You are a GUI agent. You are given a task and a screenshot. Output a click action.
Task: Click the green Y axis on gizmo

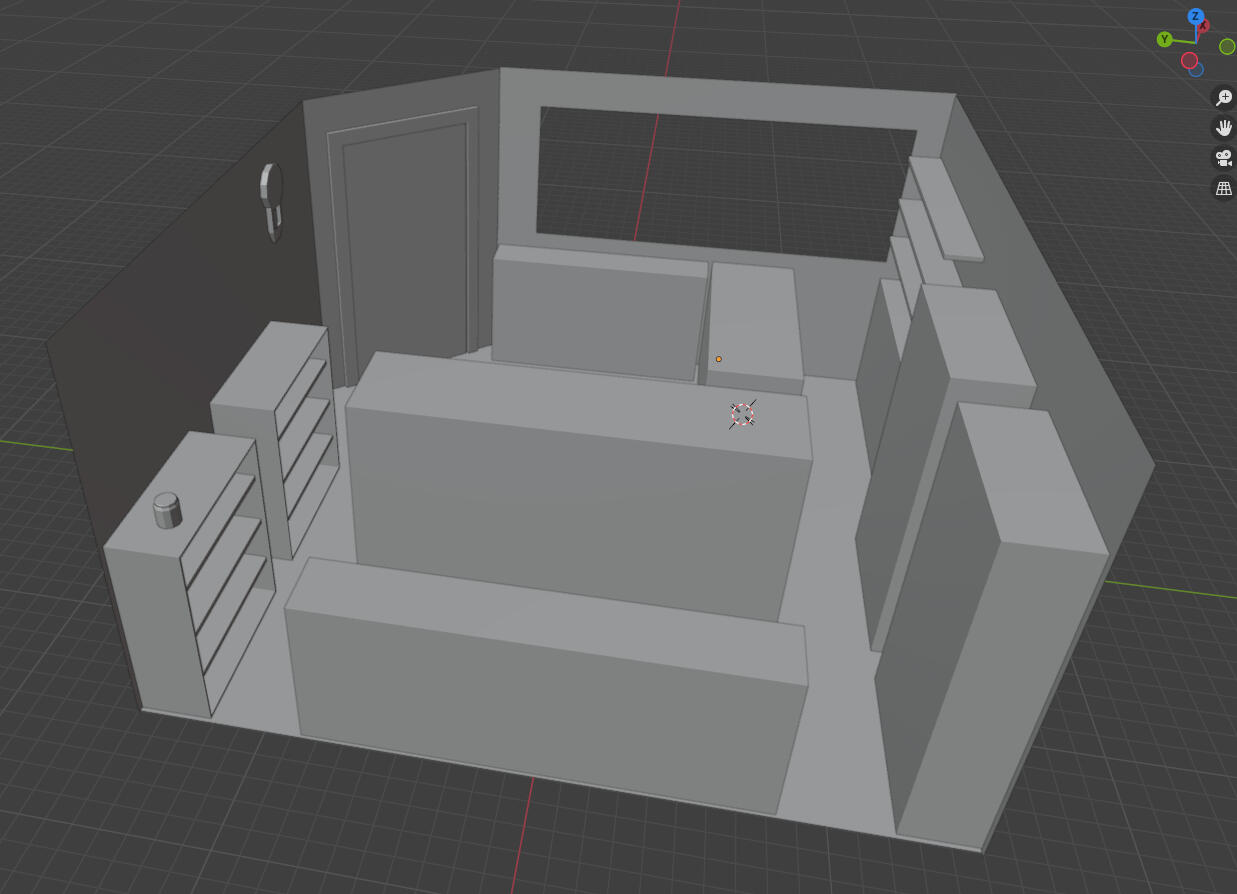(x=1164, y=39)
